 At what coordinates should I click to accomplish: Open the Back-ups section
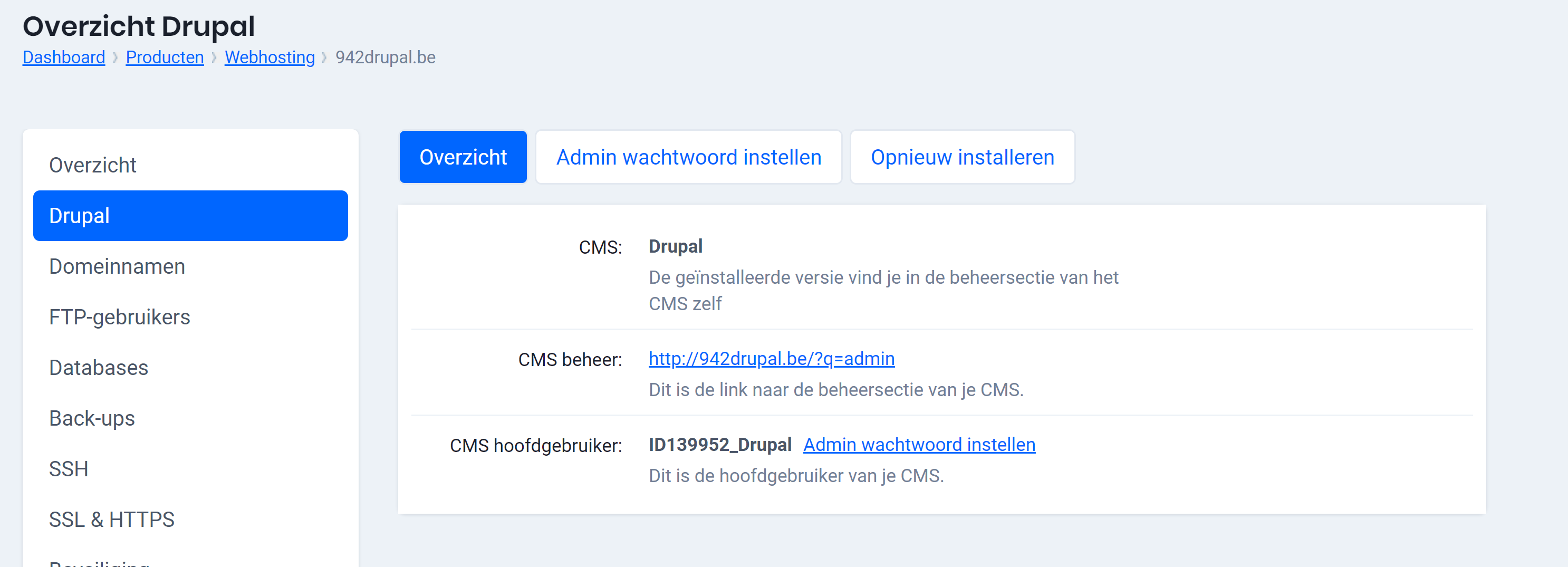[92, 418]
